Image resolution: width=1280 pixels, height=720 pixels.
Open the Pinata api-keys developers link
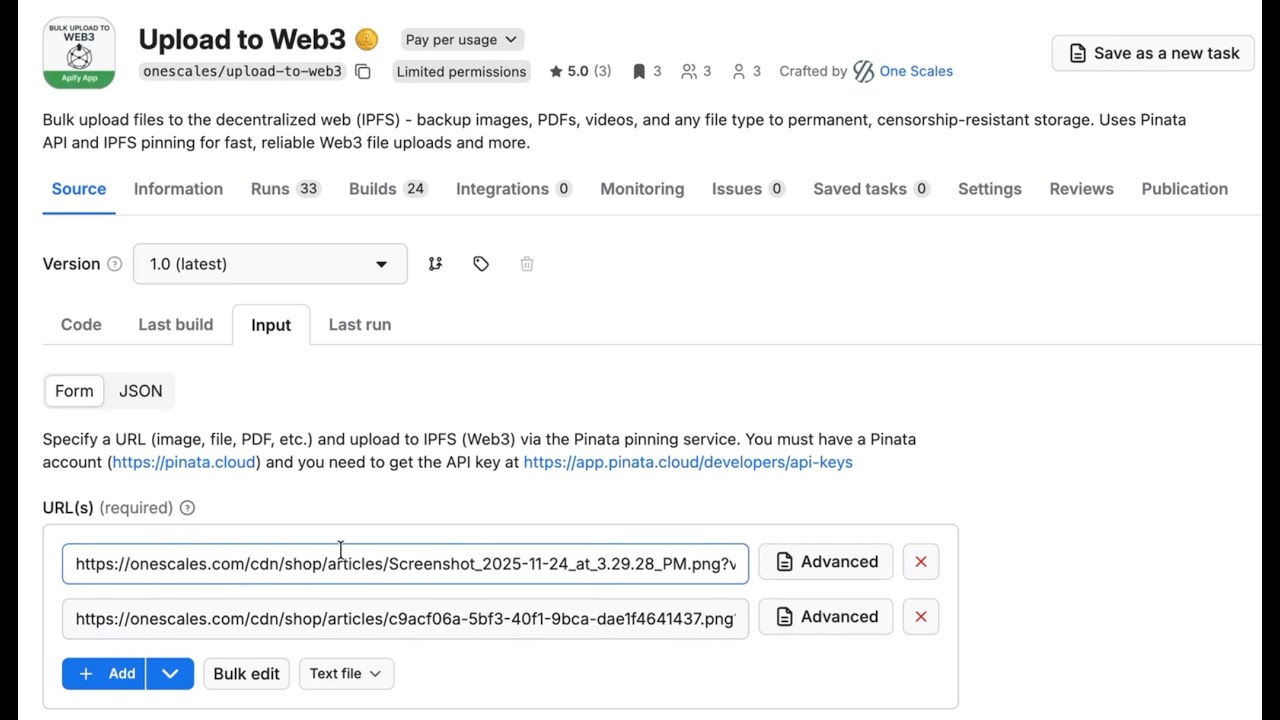click(x=688, y=462)
